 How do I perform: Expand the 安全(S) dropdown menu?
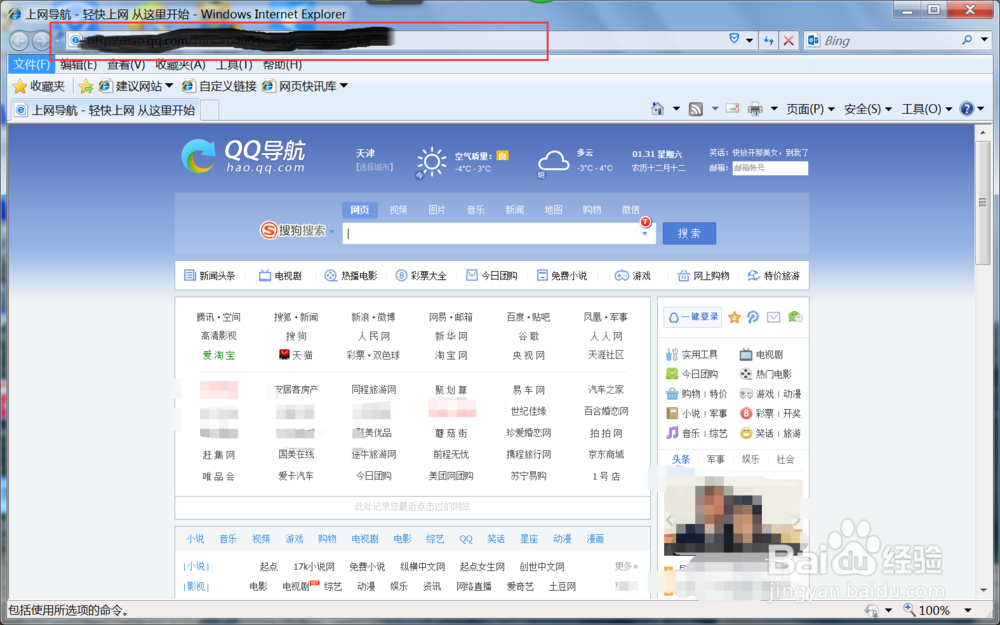tap(868, 109)
